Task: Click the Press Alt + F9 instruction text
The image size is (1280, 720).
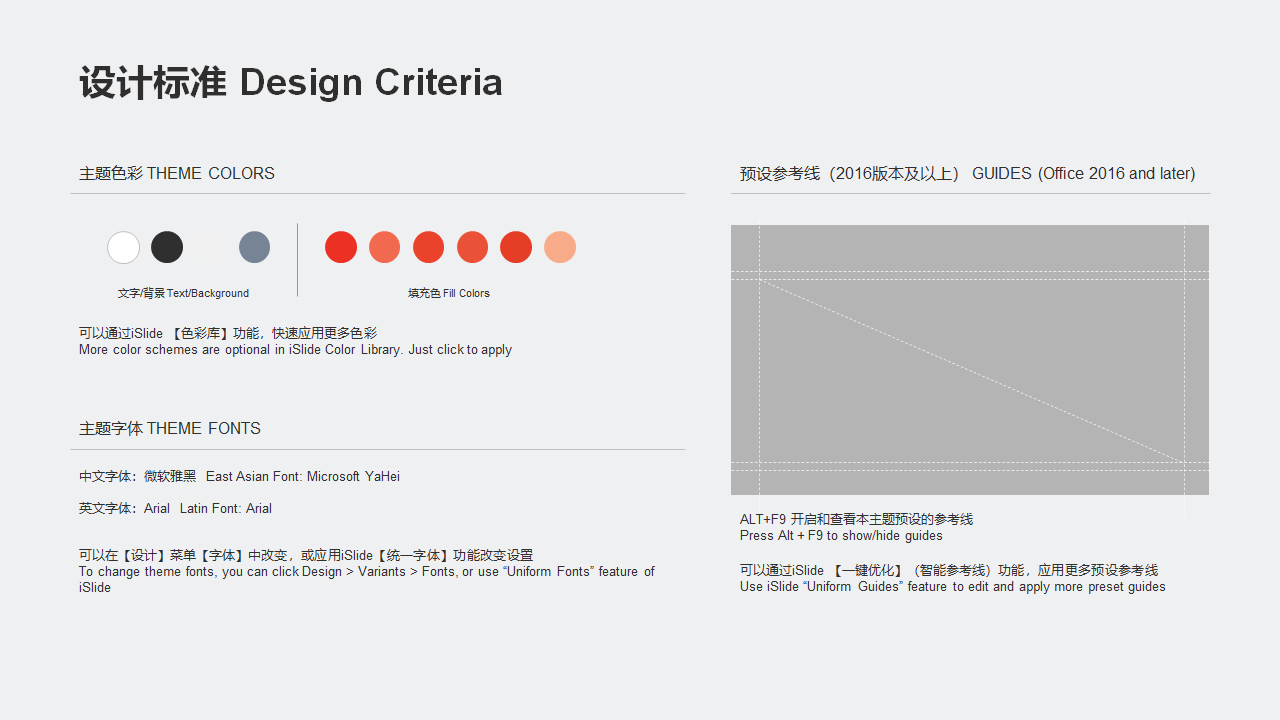Action: pos(841,536)
